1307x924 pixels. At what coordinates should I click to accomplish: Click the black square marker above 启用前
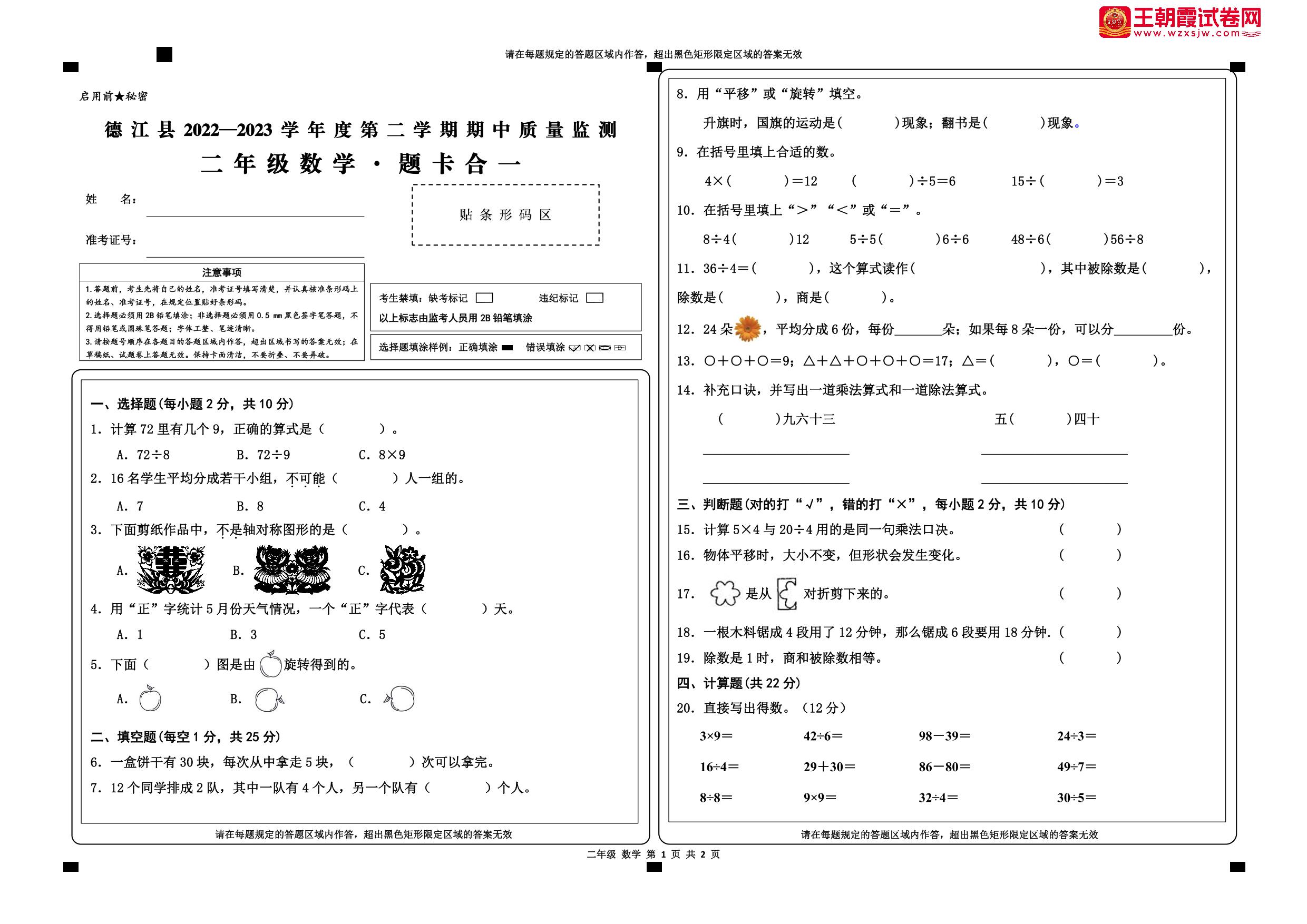164,55
